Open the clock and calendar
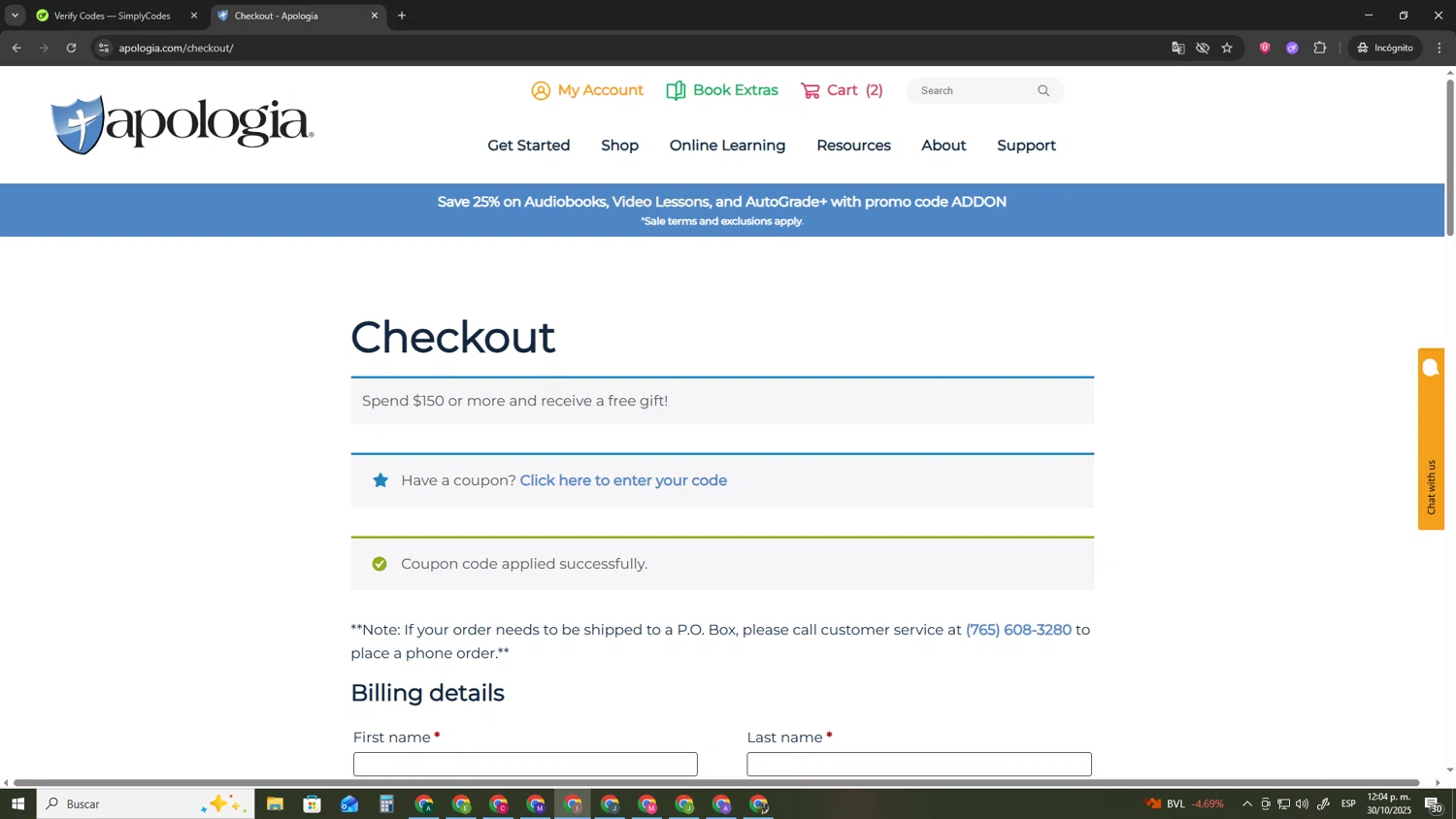Image resolution: width=1456 pixels, height=819 pixels. click(1389, 803)
